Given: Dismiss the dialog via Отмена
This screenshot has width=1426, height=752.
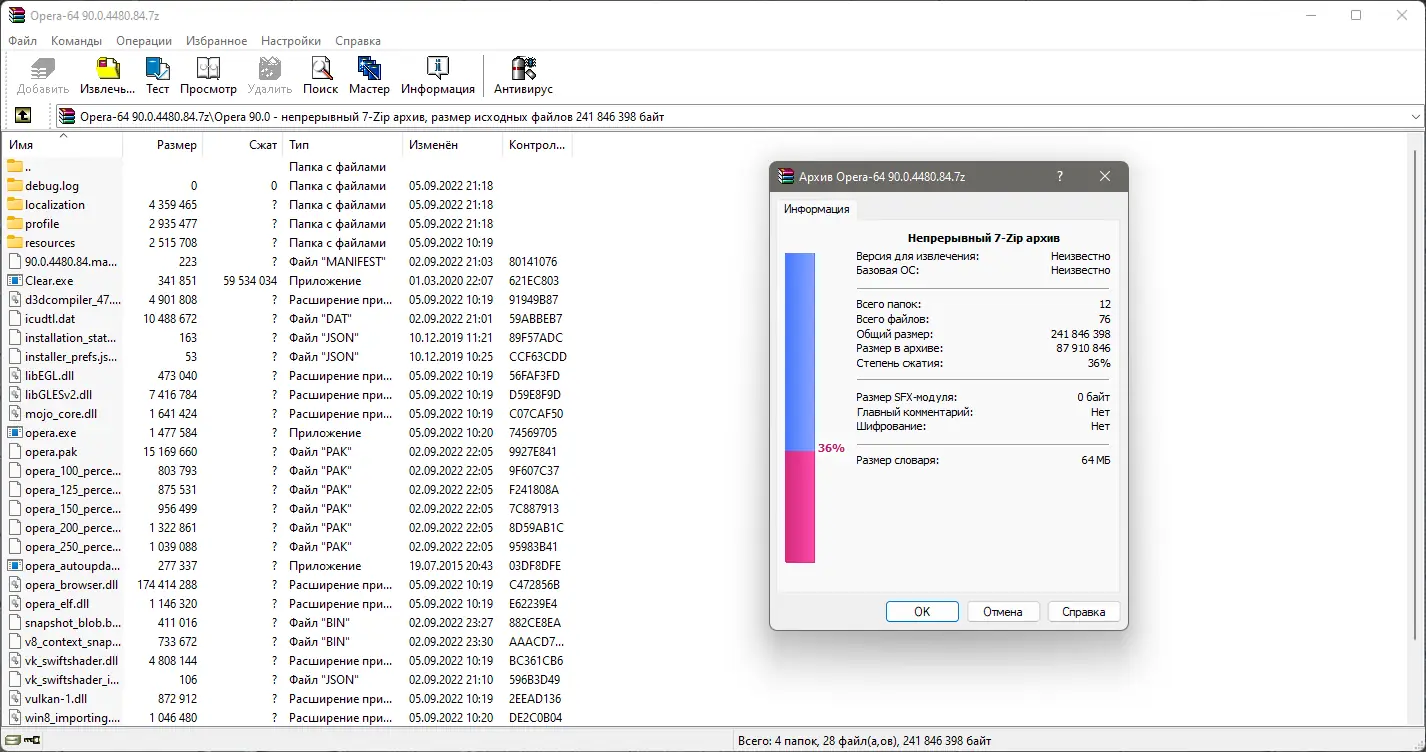Looking at the screenshot, I should (x=1003, y=611).
